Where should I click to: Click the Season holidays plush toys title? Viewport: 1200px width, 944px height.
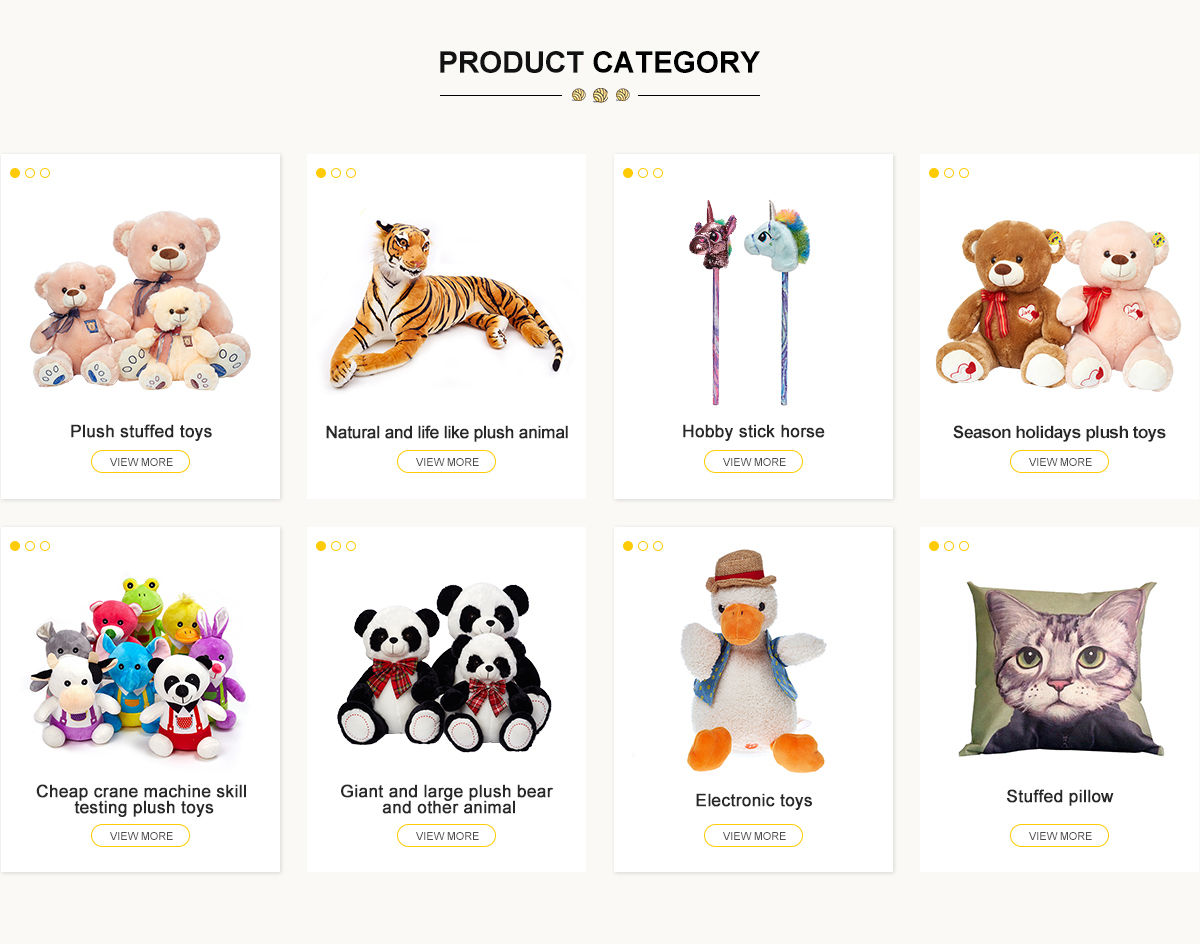(x=1059, y=433)
